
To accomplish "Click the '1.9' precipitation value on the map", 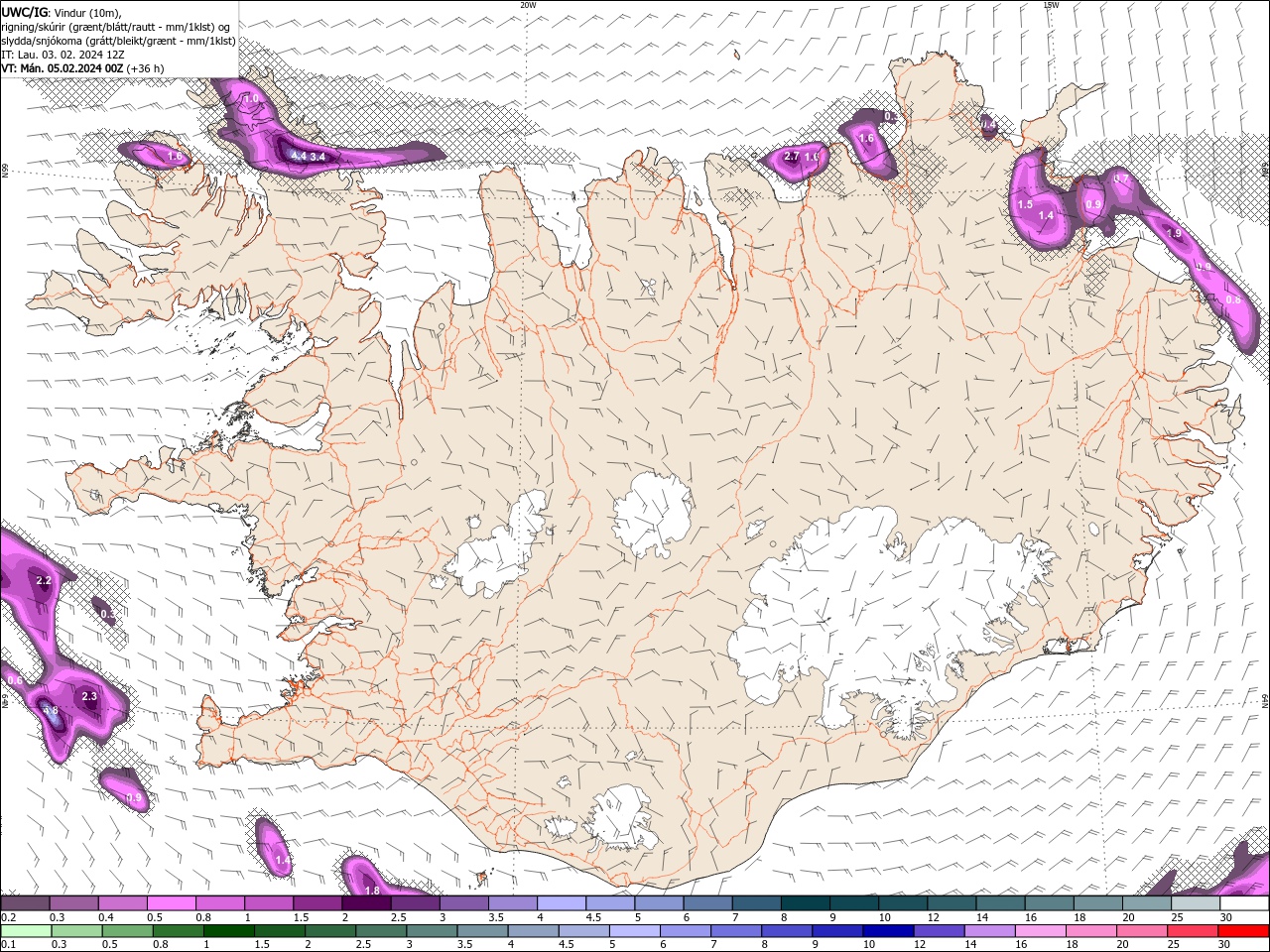I will click(x=1175, y=234).
